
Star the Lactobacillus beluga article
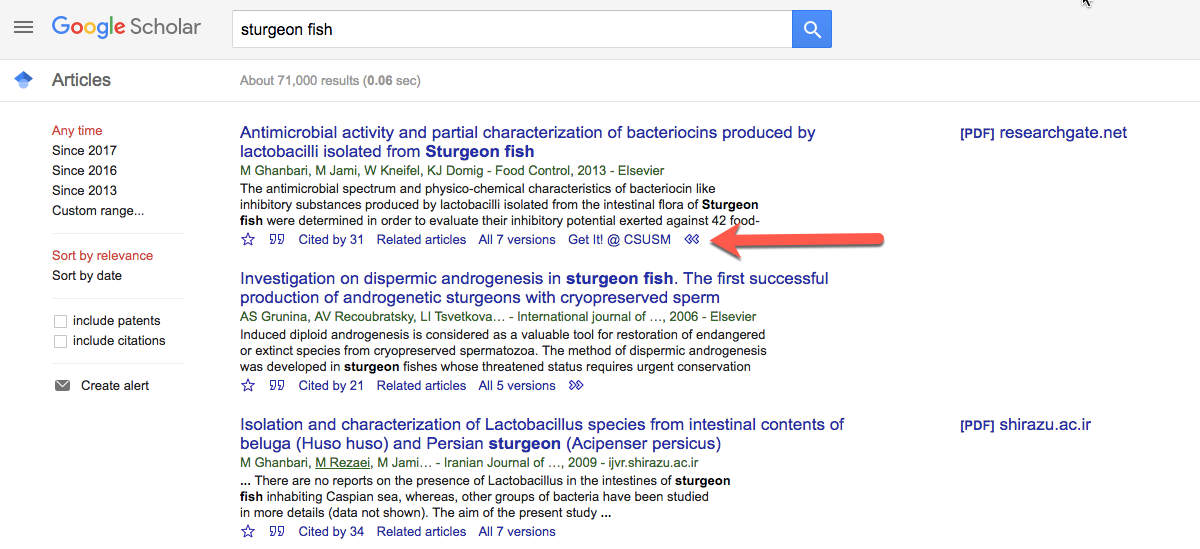[x=248, y=532]
